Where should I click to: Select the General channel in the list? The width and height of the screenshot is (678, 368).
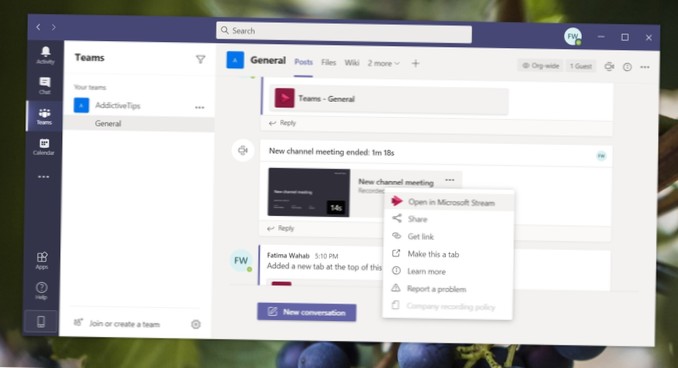point(139,123)
